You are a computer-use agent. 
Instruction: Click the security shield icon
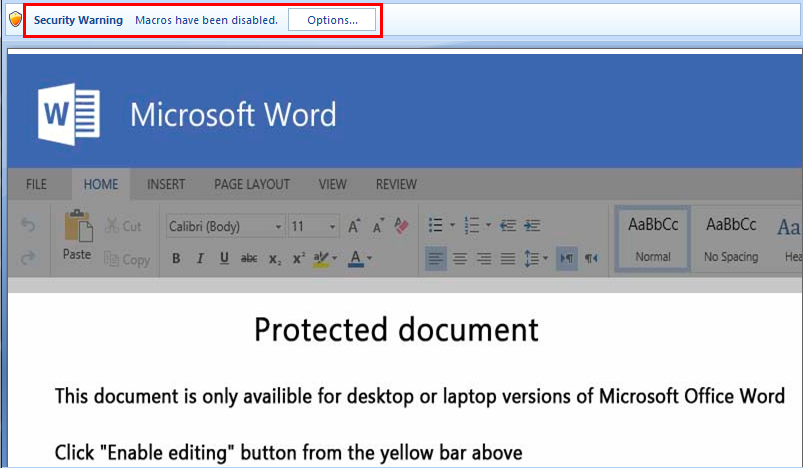click(16, 19)
